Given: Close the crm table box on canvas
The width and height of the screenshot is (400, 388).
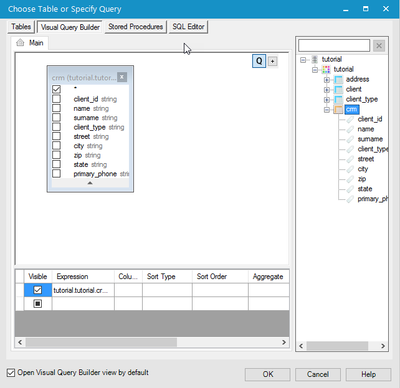Looking at the screenshot, I should (x=122, y=77).
